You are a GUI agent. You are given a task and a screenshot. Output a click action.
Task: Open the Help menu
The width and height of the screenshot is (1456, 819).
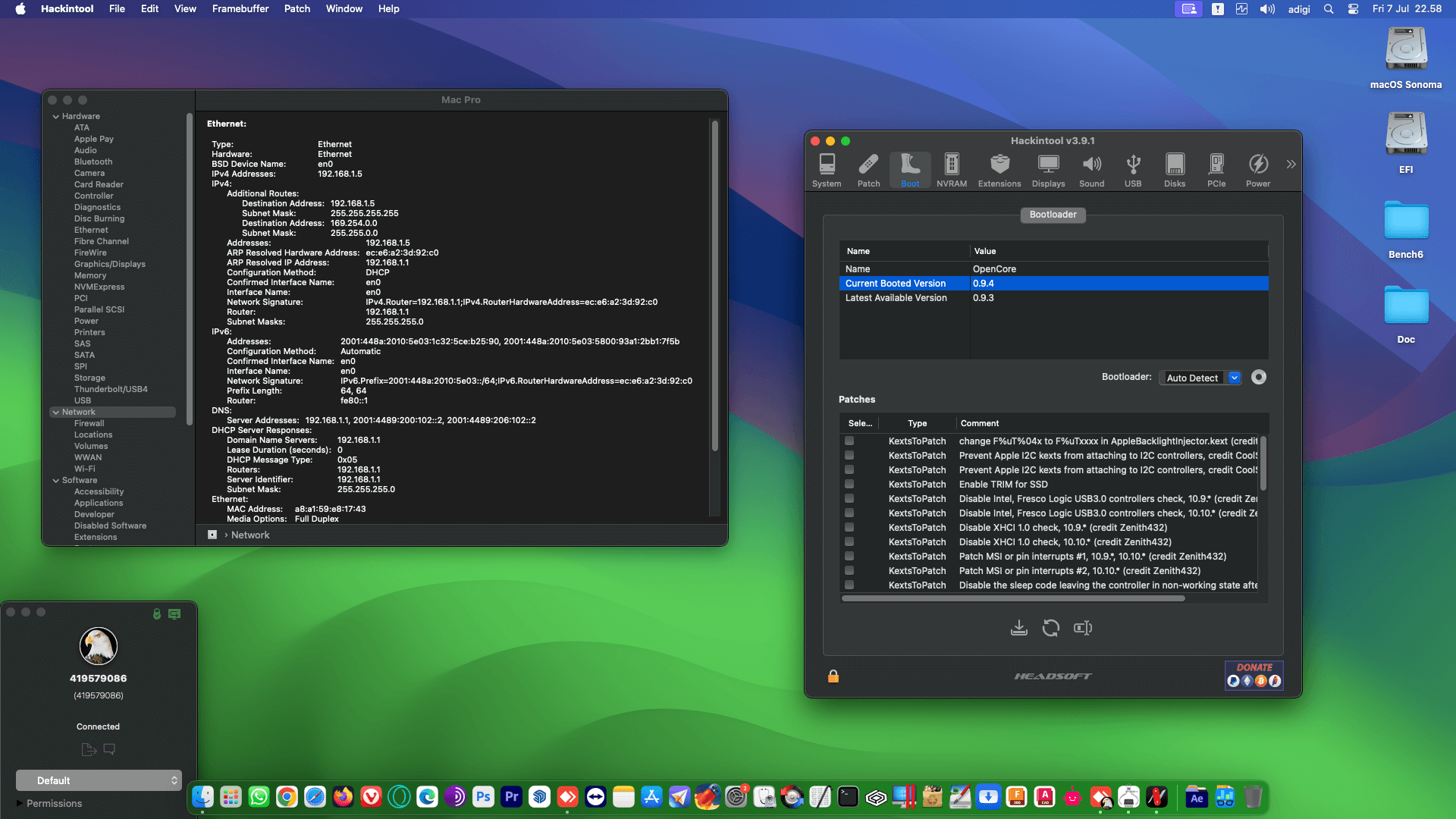click(389, 9)
